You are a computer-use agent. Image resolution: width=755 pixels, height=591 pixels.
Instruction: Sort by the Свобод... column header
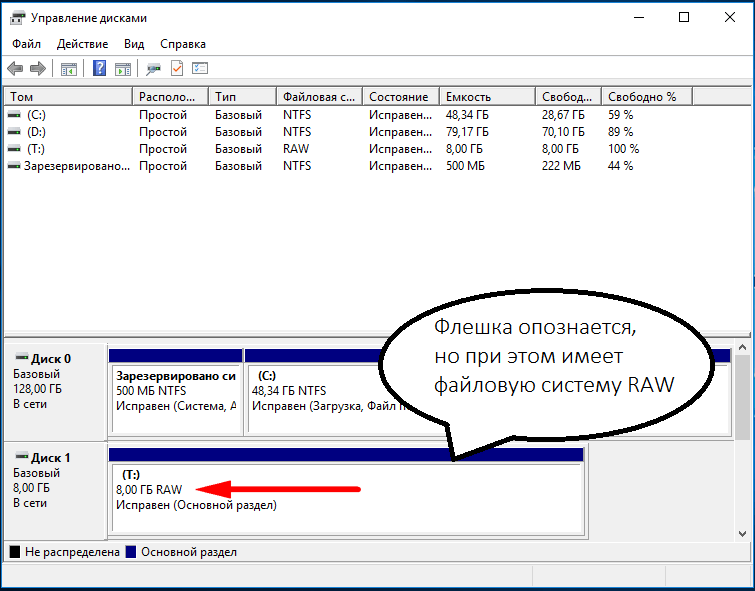(569, 97)
